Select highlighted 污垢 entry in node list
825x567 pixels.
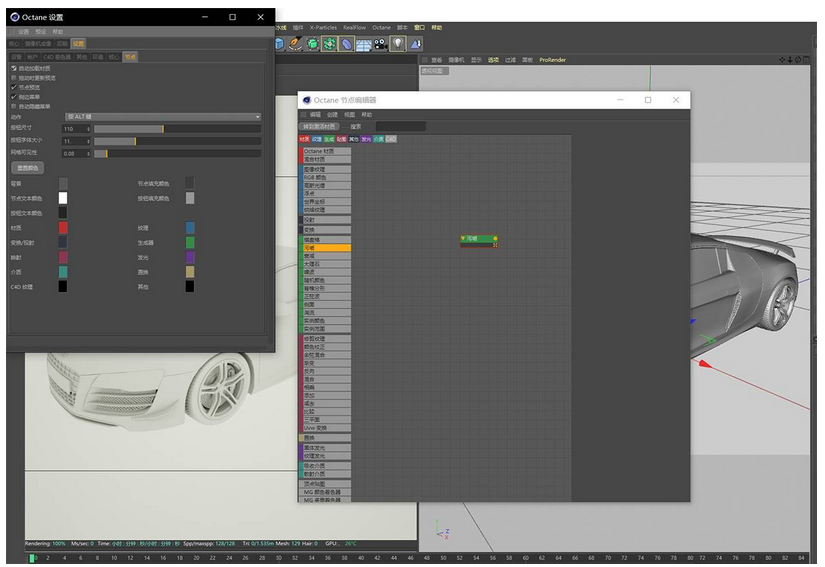327,248
